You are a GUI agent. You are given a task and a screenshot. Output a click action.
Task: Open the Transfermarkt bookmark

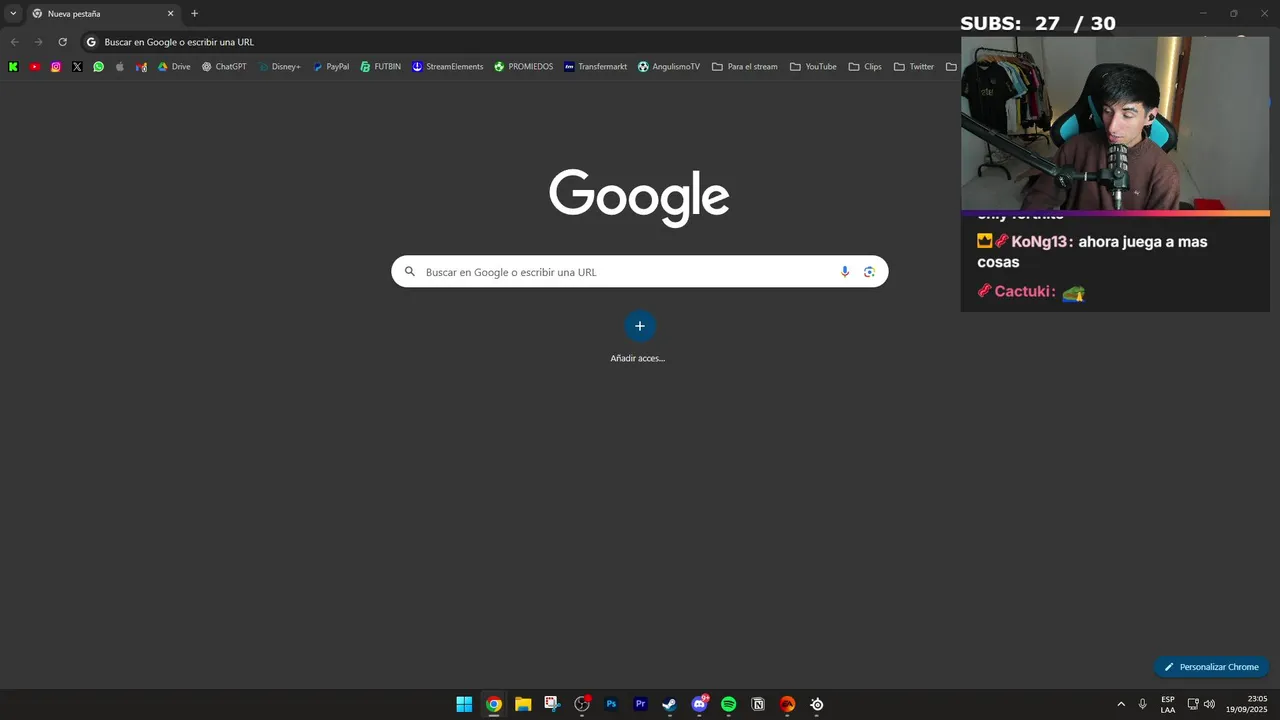pos(596,67)
